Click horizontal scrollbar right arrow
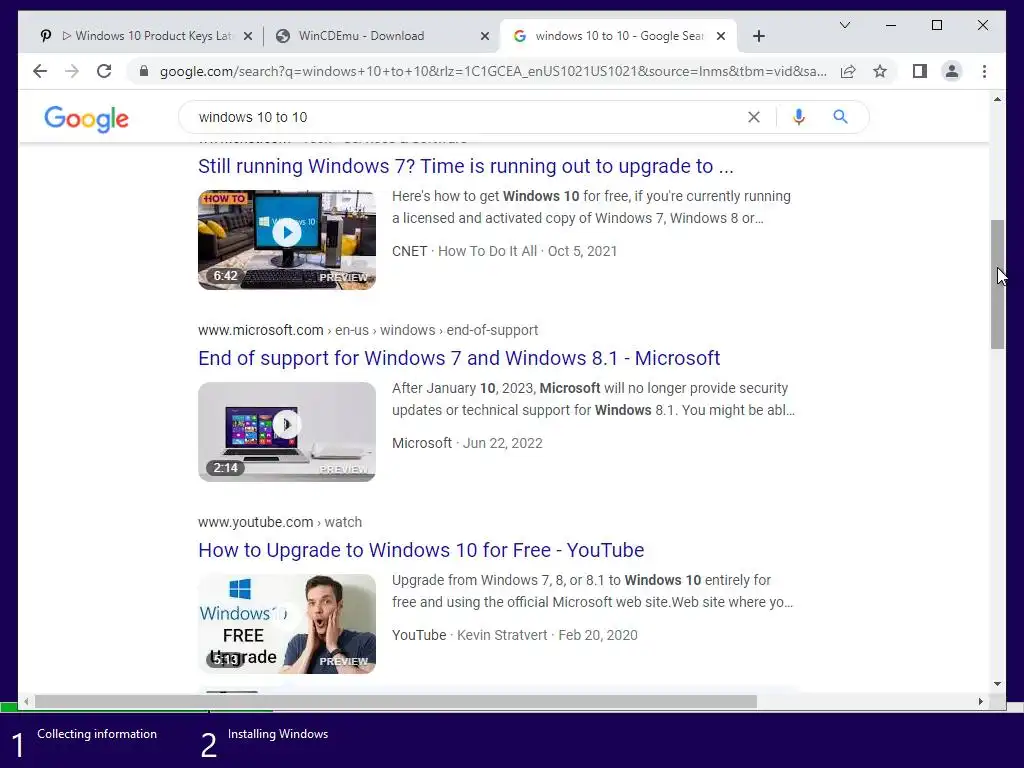 [980, 701]
